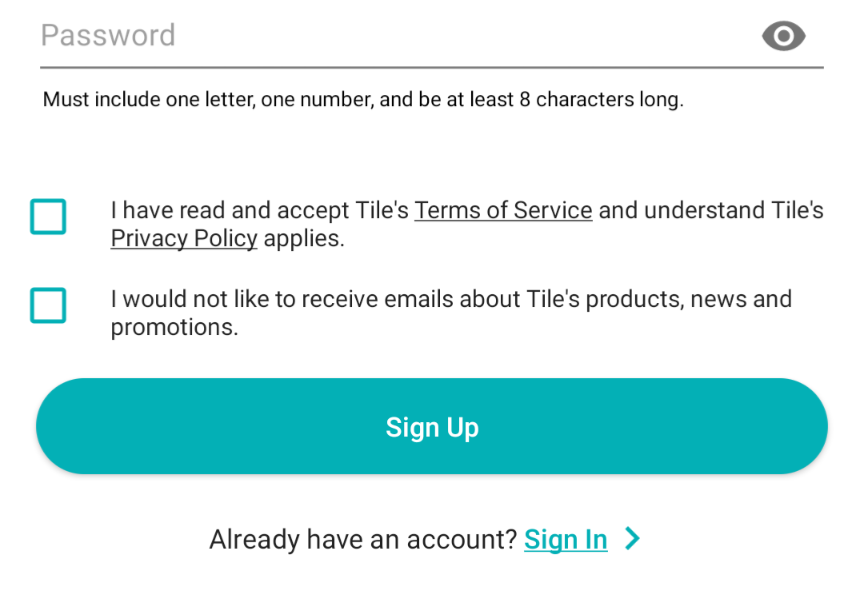Image resolution: width=864 pixels, height=594 pixels.
Task: Check the opt-out of Tile emails box
Action: point(48,305)
